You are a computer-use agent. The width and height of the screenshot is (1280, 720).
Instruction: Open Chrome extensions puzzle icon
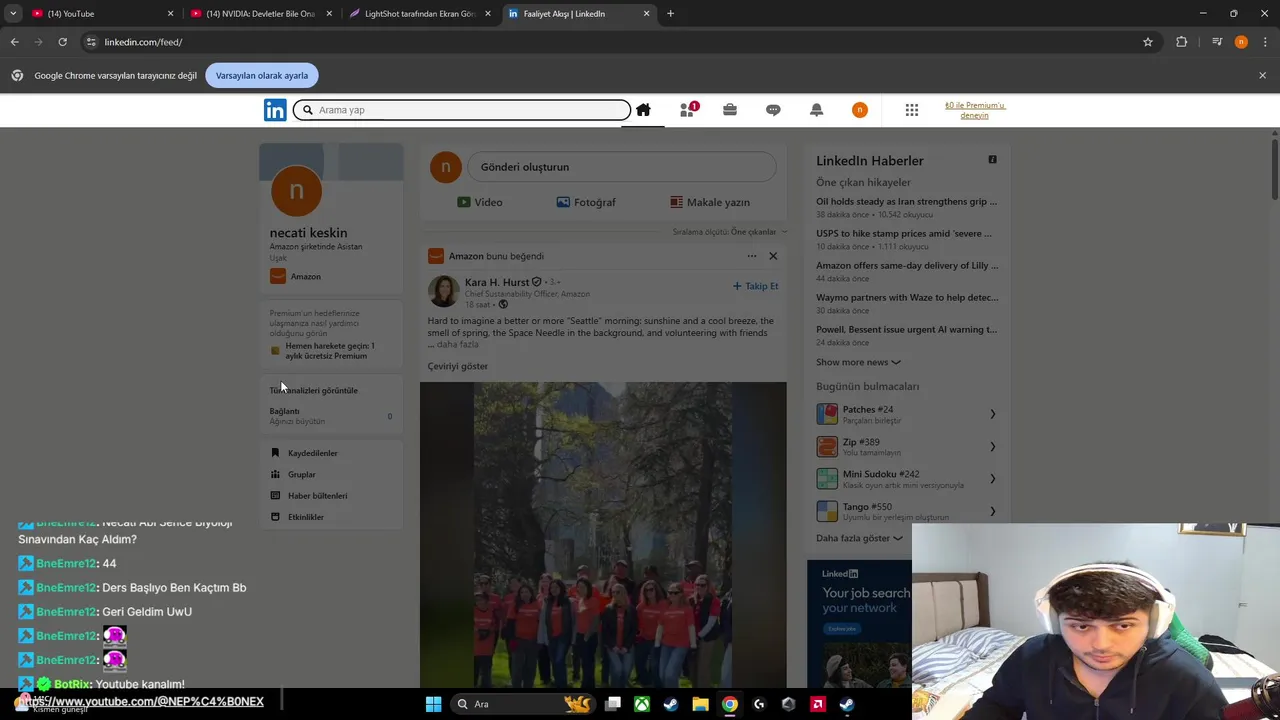(1182, 42)
